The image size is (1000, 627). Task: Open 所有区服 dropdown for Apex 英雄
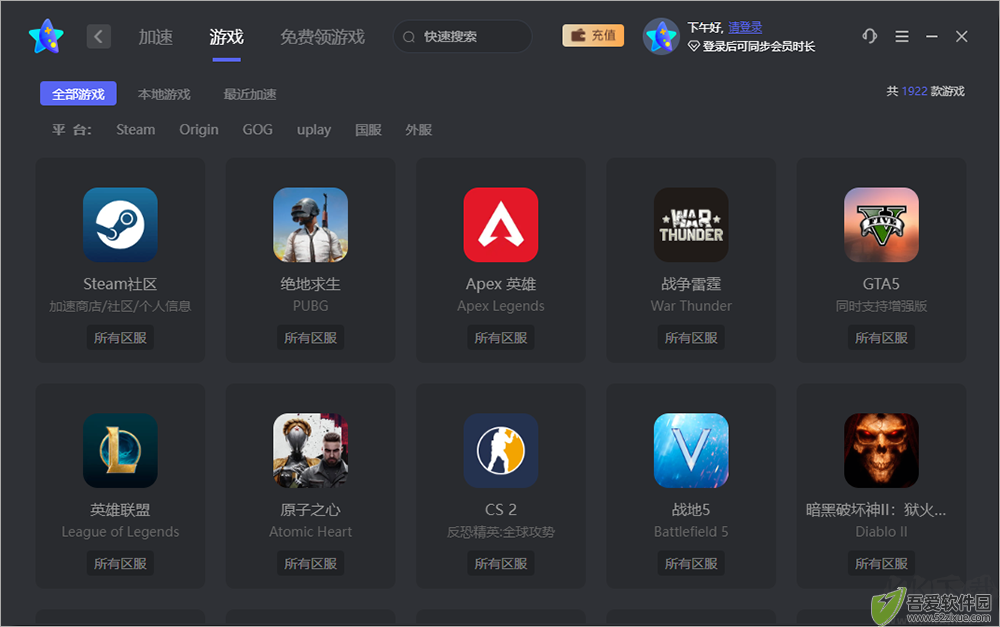pos(501,337)
